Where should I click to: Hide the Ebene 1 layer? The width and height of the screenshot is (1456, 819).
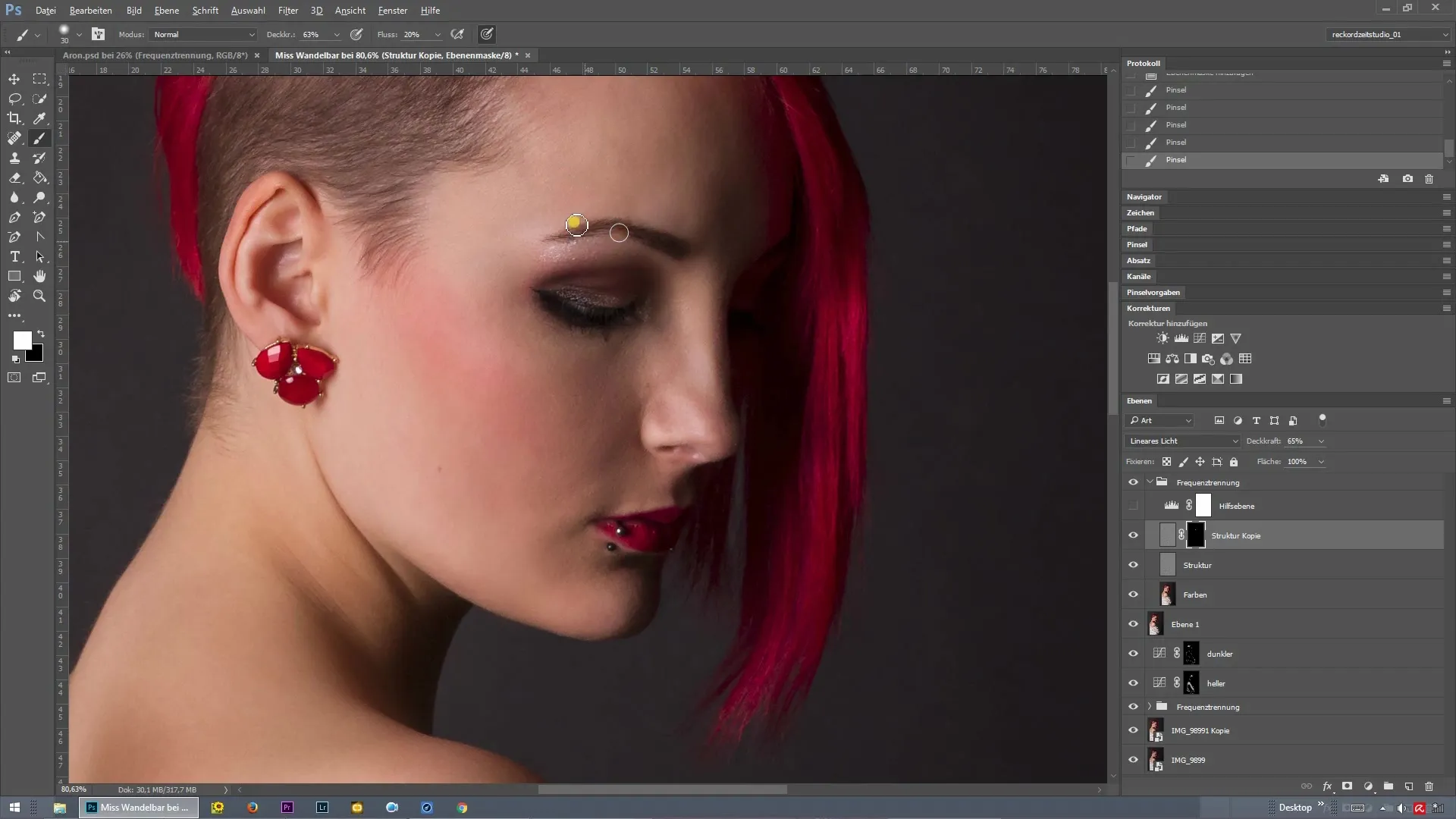click(1133, 624)
